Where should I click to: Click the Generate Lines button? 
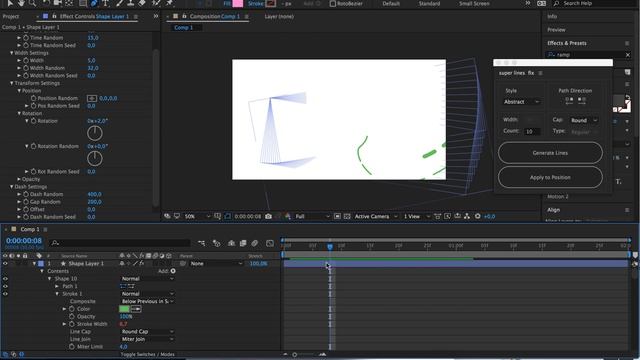(550, 153)
